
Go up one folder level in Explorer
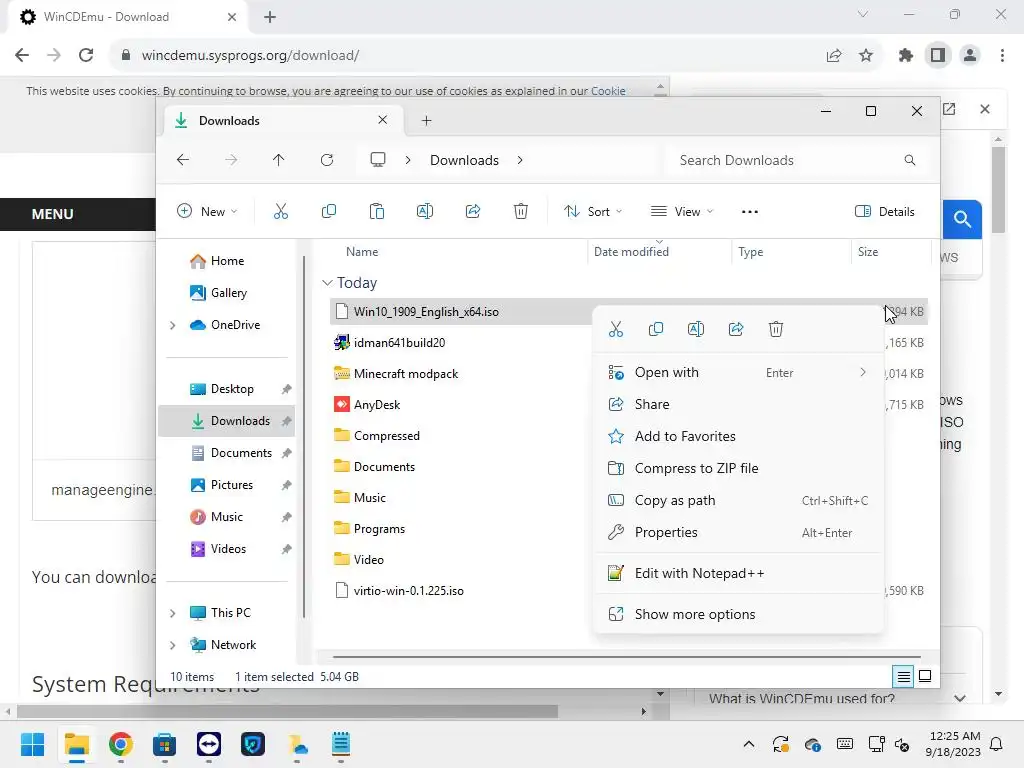coord(279,160)
